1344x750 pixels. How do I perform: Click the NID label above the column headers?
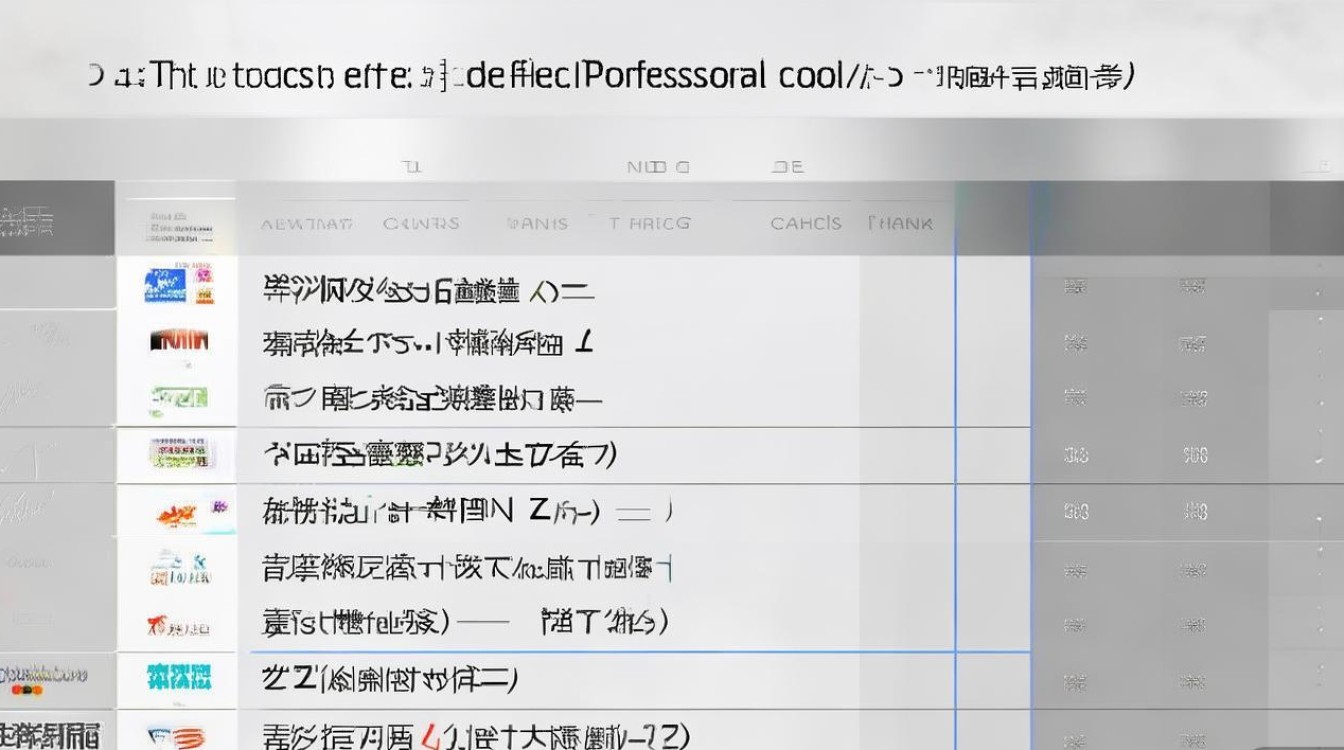[x=657, y=167]
